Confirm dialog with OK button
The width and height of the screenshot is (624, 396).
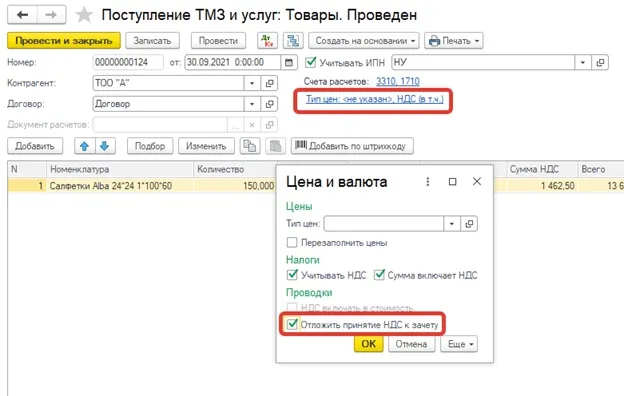click(x=369, y=344)
